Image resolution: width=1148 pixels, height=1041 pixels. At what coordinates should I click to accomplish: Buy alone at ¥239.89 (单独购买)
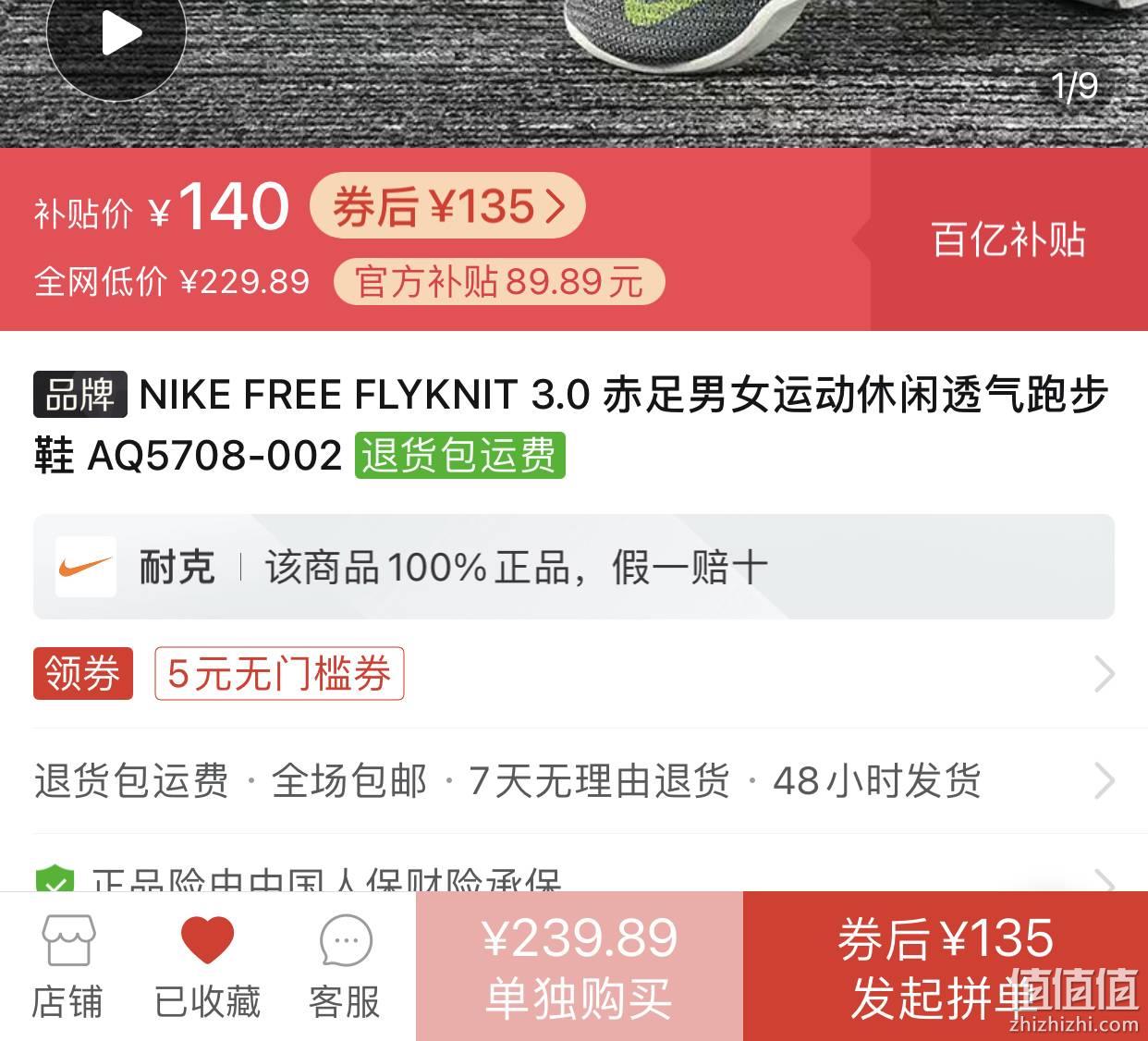click(580, 967)
